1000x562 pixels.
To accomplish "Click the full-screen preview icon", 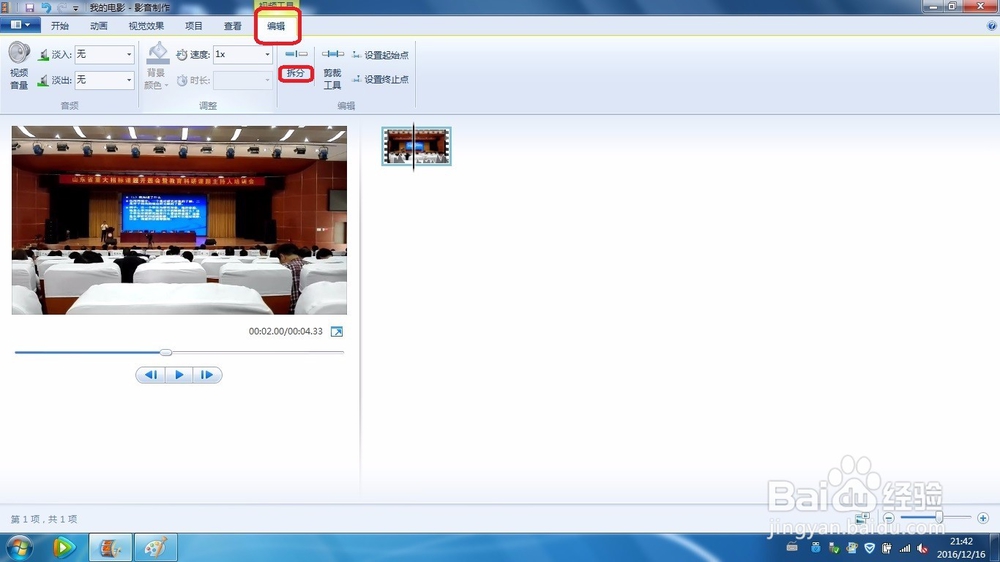I will coord(337,332).
